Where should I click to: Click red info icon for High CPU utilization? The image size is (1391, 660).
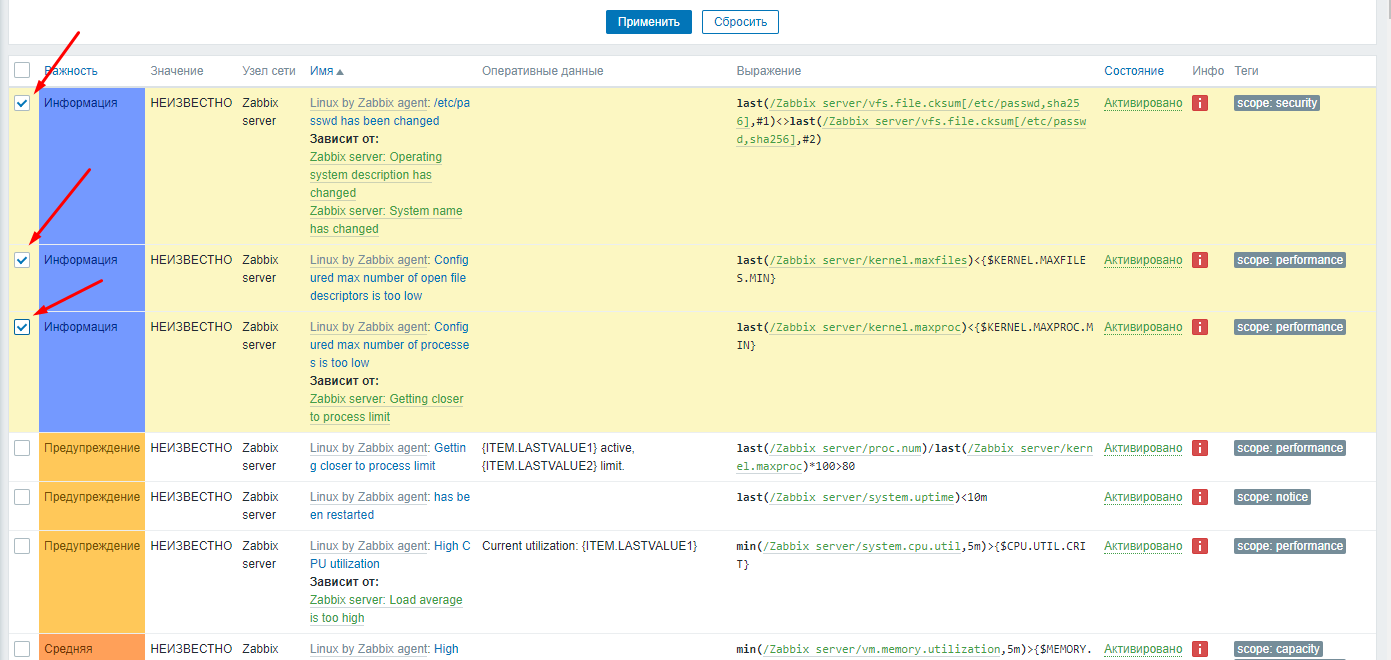(x=1200, y=546)
